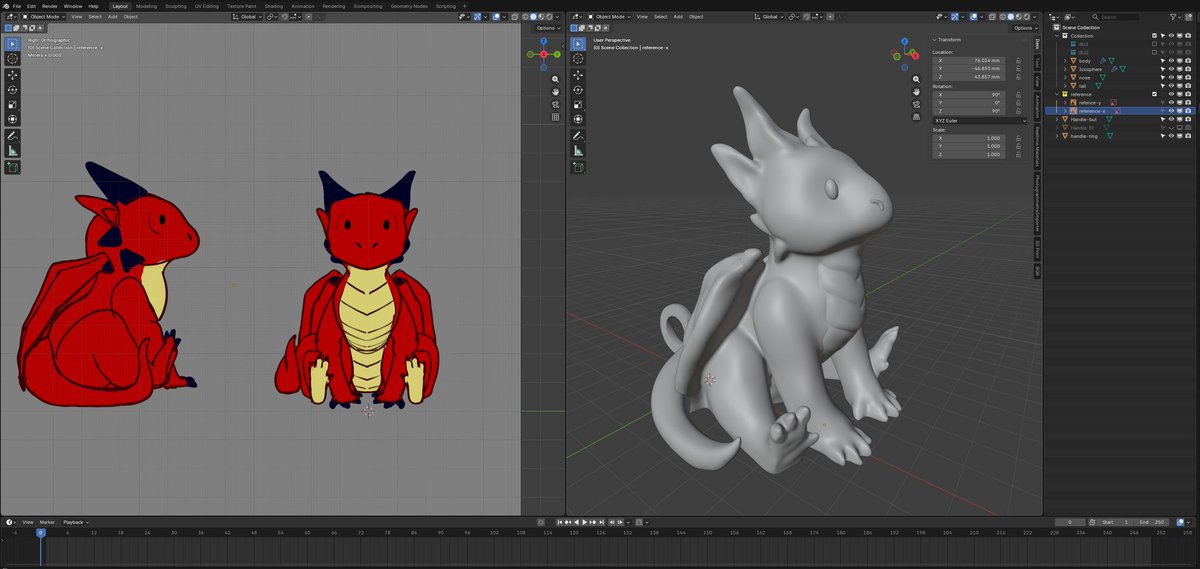Select Box tool in right viewport
This screenshot has width=1200, height=569.
pos(578,44)
